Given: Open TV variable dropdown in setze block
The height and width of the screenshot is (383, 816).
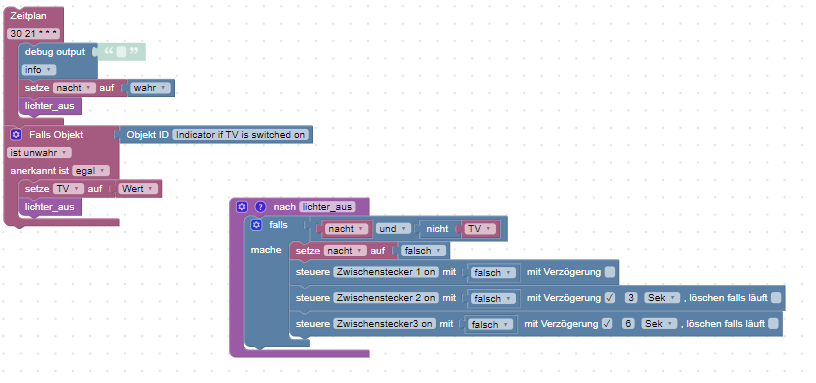Looking at the screenshot, I should click(68, 189).
